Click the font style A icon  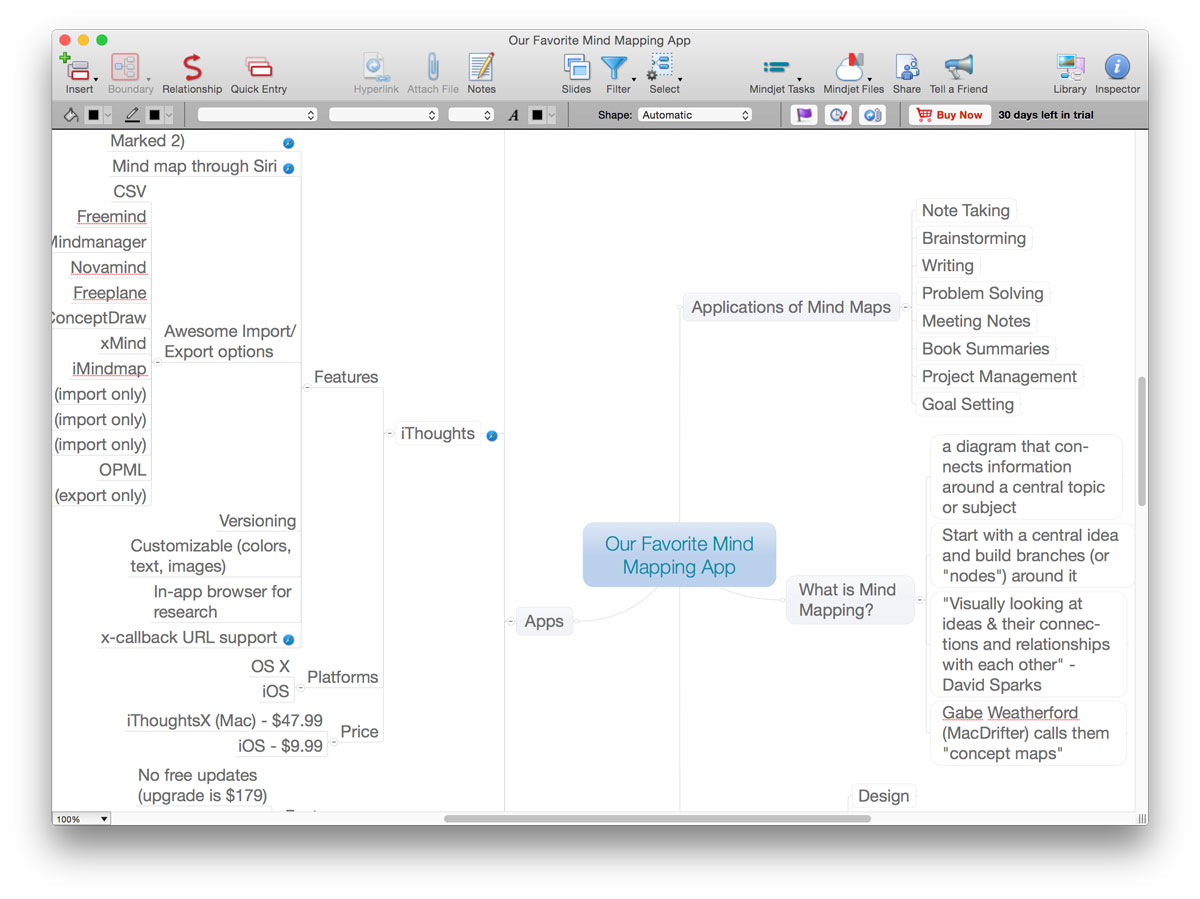tap(513, 115)
